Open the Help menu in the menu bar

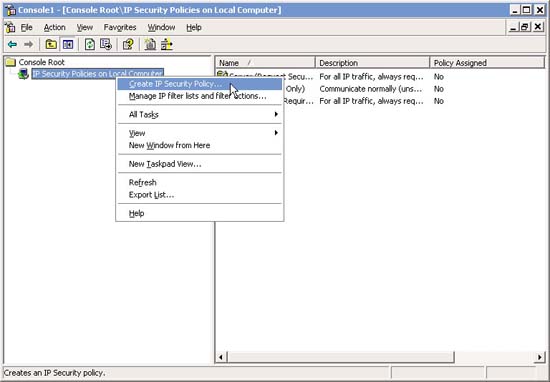[x=194, y=27]
